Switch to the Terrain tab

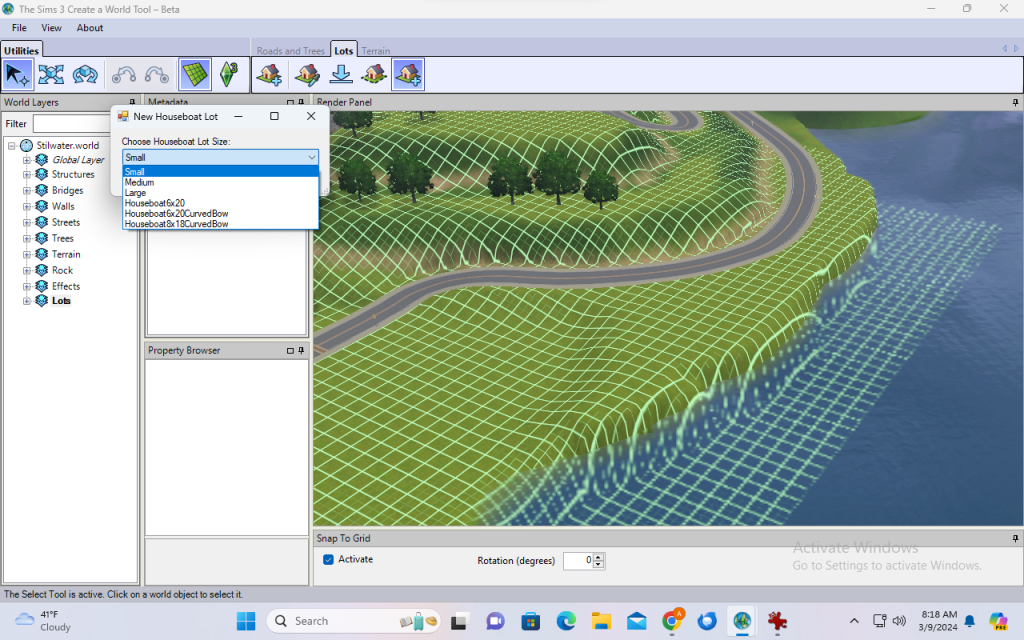pos(376,51)
